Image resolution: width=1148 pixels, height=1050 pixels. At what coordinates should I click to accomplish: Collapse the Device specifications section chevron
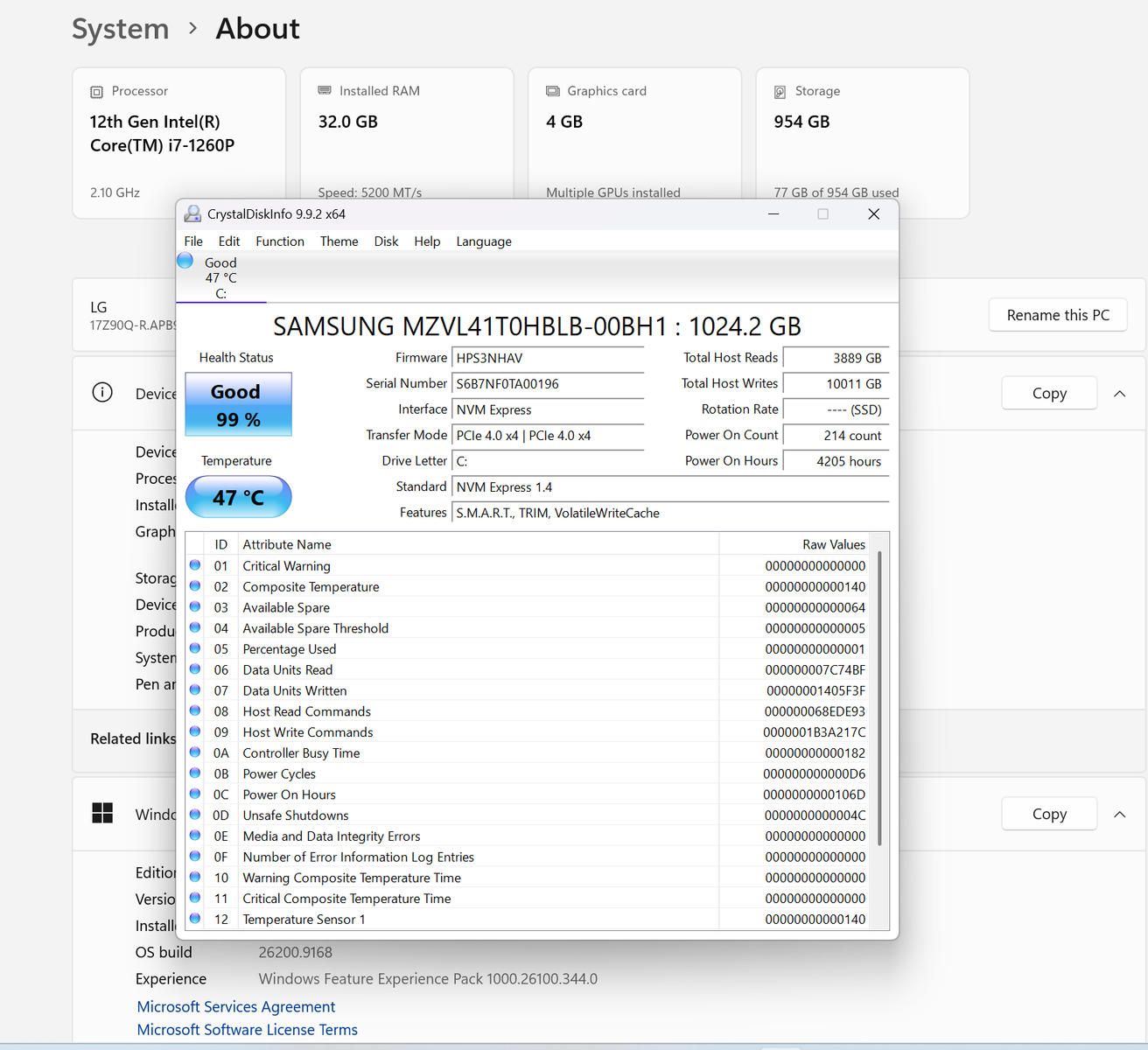(x=1119, y=394)
